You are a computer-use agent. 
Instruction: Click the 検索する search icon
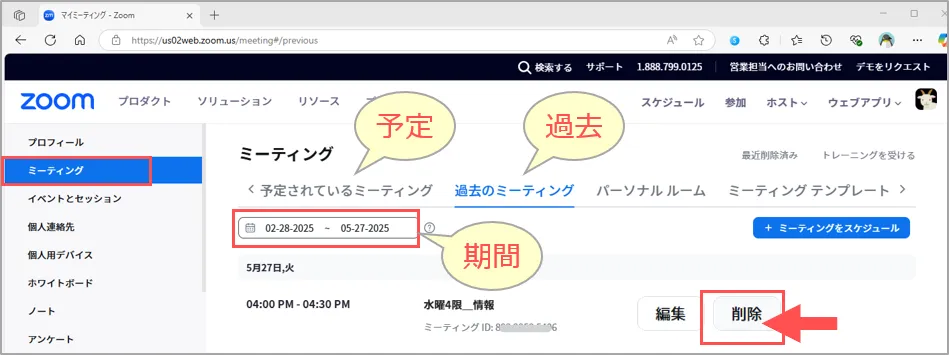525,67
